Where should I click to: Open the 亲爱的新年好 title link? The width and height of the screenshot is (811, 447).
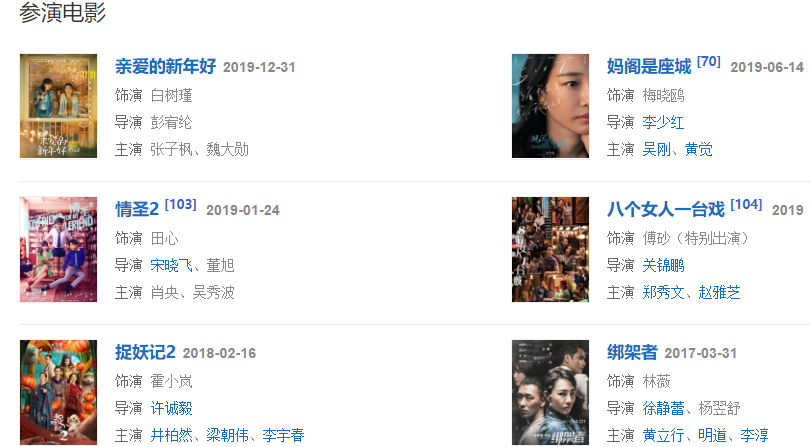[x=166, y=66]
